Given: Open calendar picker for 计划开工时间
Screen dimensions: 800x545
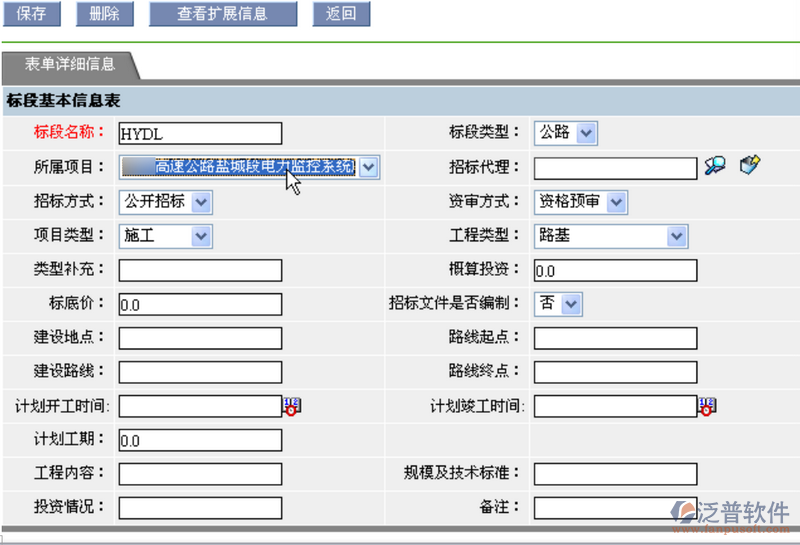Looking at the screenshot, I should (292, 407).
